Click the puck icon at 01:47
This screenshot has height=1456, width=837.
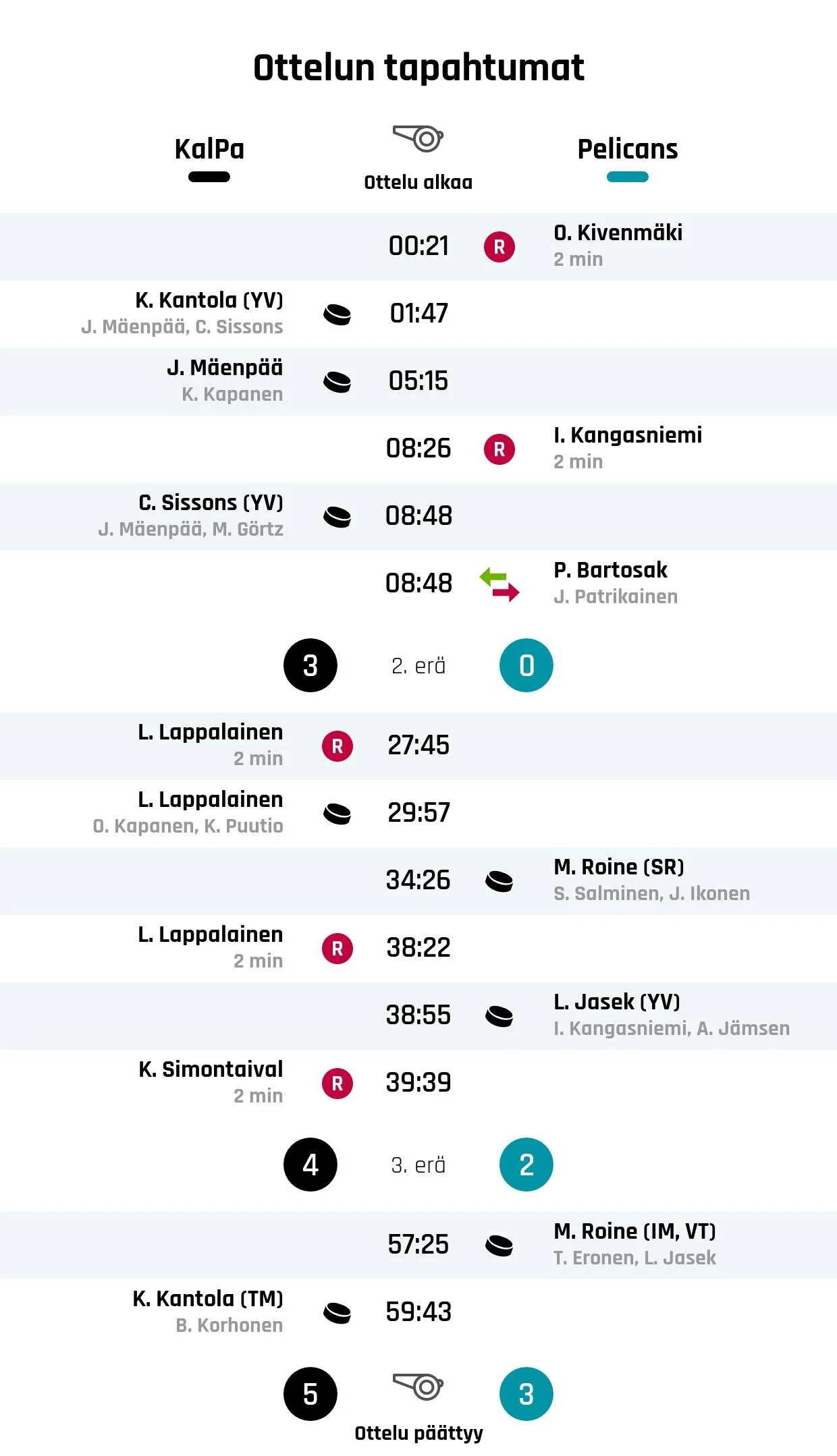click(x=337, y=314)
